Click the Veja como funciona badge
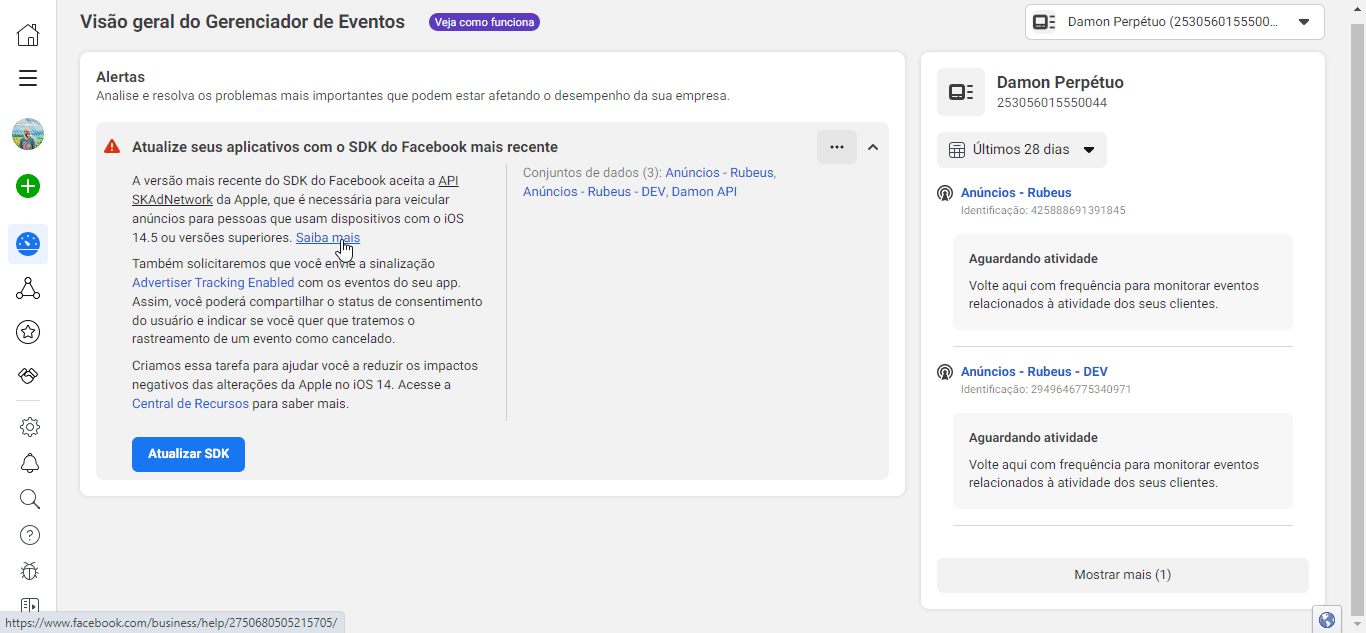The width and height of the screenshot is (1366, 633). click(x=485, y=22)
